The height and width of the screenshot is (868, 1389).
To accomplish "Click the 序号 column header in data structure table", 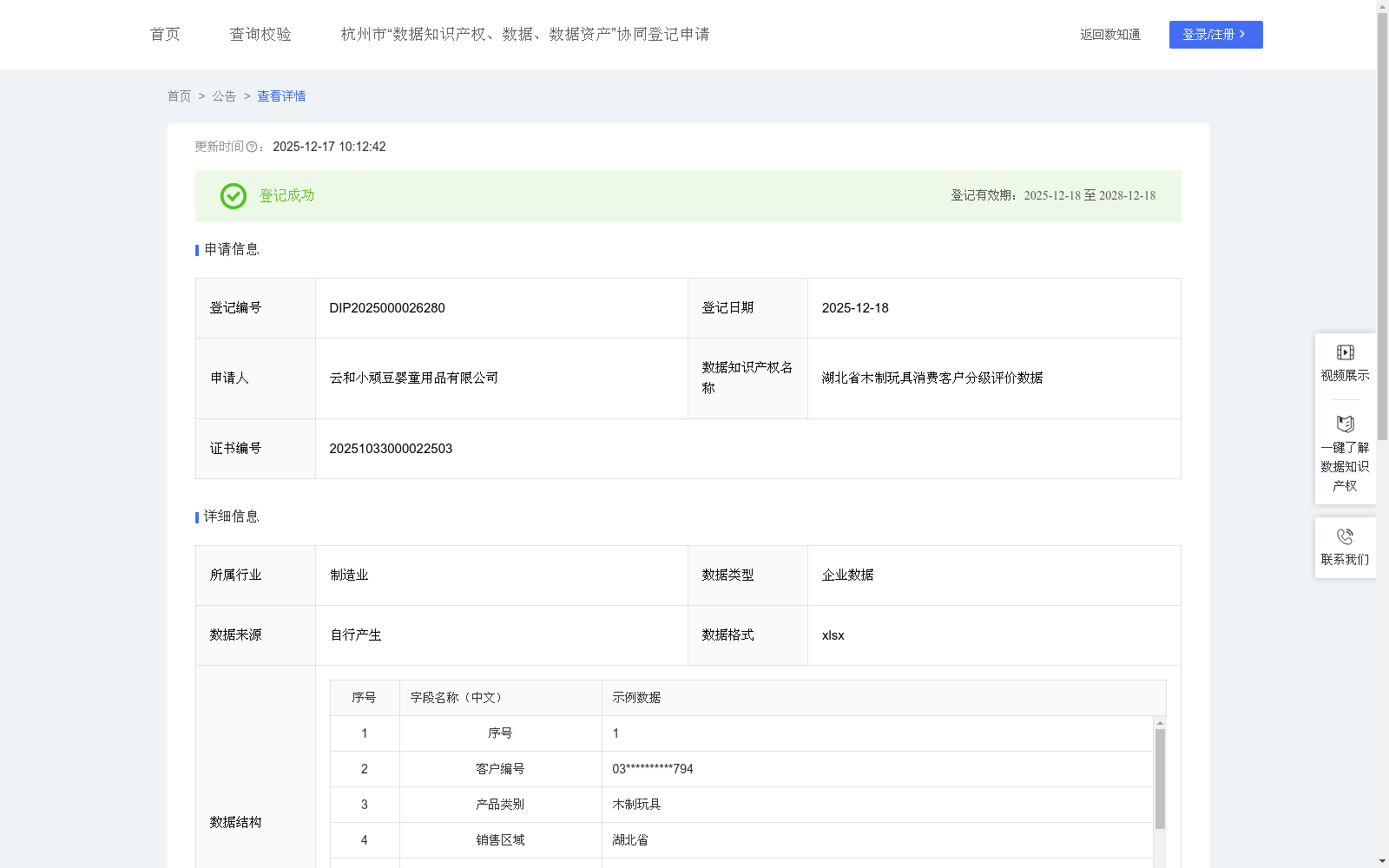I will [x=365, y=698].
